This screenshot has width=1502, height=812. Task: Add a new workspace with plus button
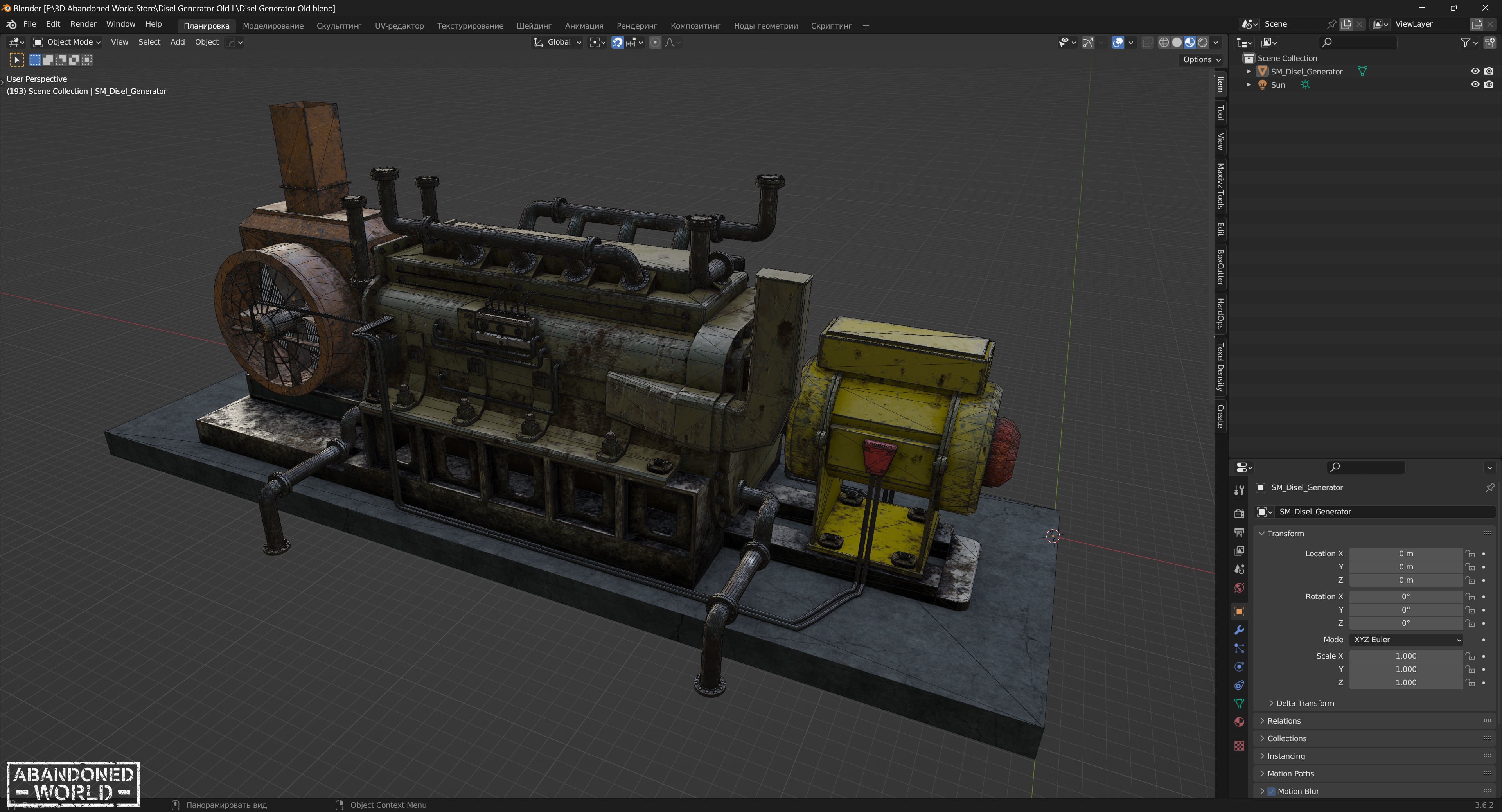pos(865,26)
